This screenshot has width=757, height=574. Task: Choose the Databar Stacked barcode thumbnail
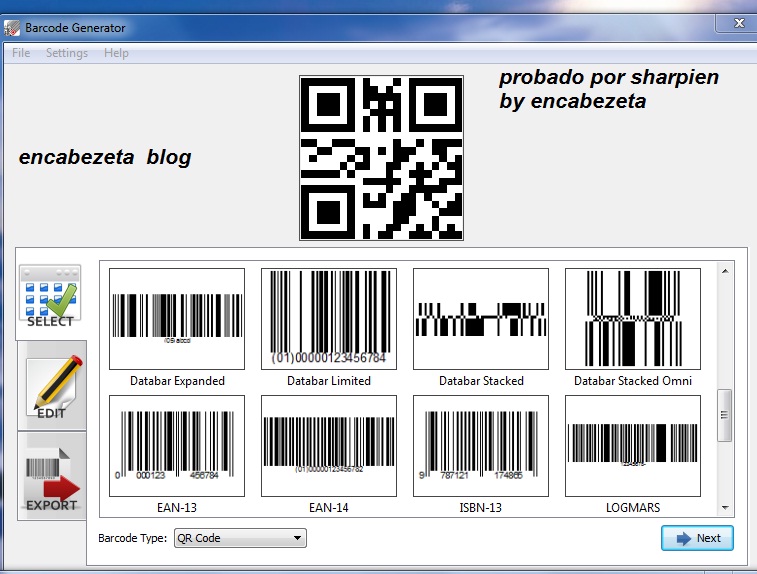[481, 319]
